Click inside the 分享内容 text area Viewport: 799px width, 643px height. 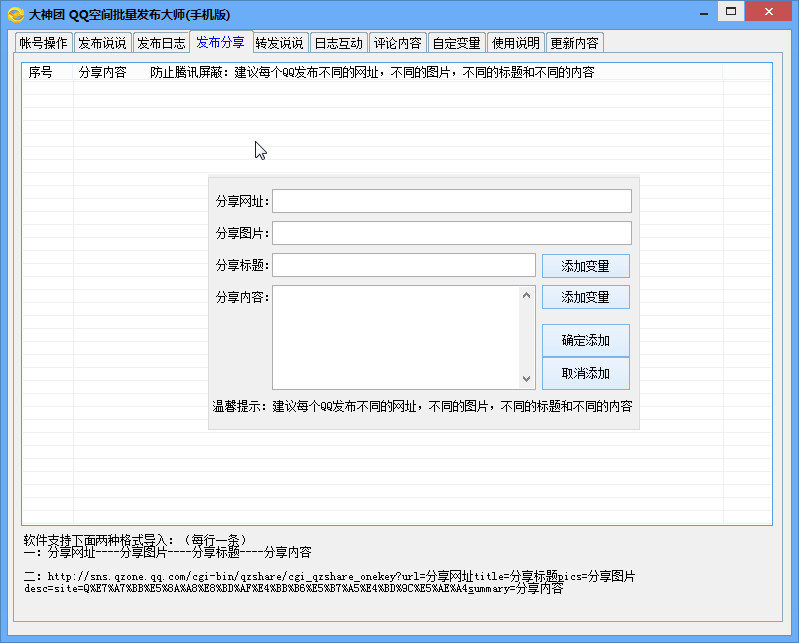point(396,337)
